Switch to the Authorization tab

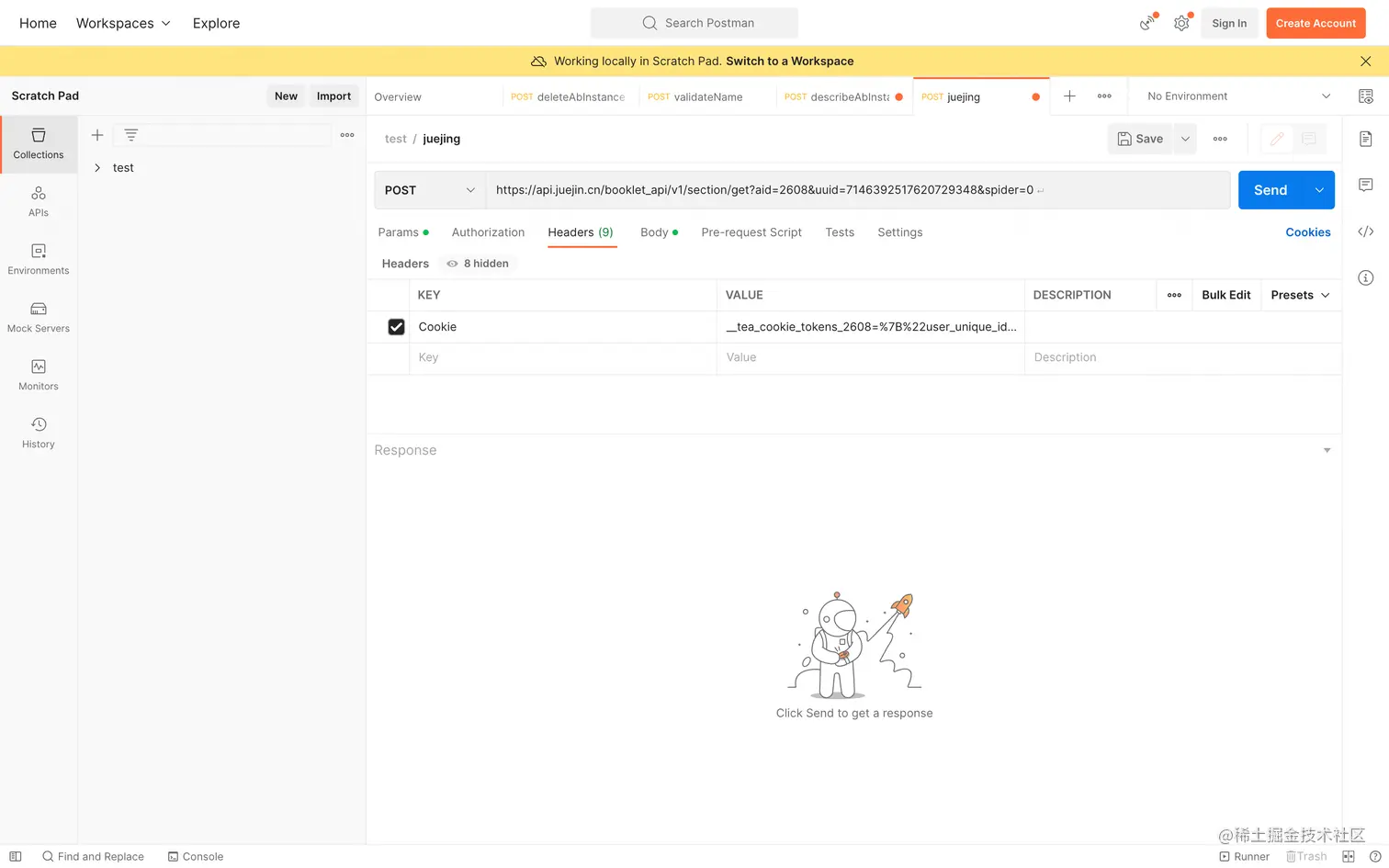click(488, 232)
